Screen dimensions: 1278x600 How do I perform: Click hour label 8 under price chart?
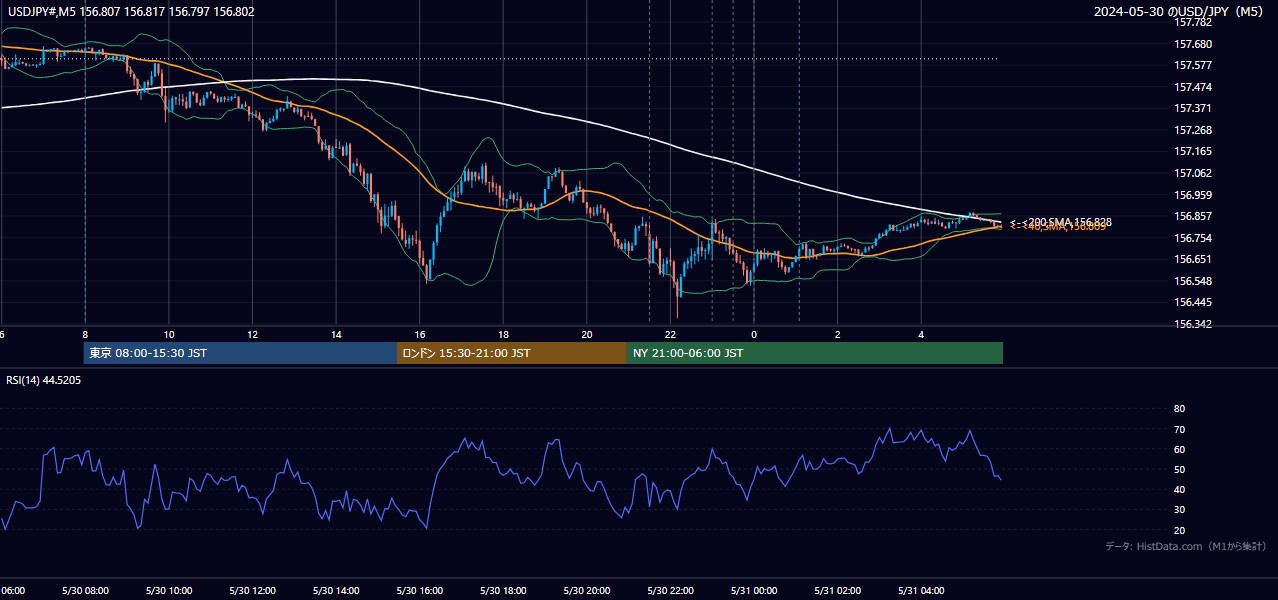85,334
